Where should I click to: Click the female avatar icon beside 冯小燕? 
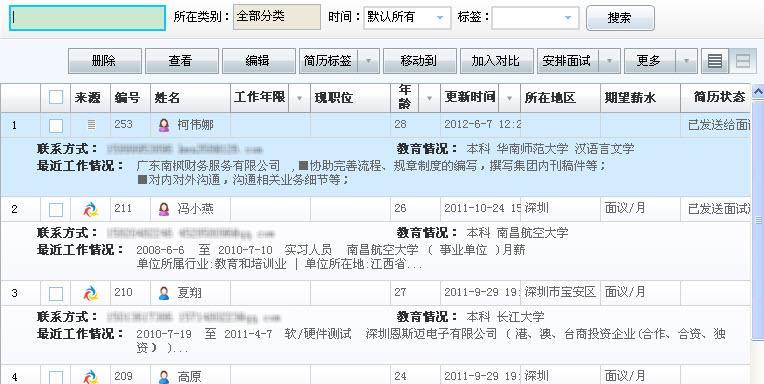164,209
